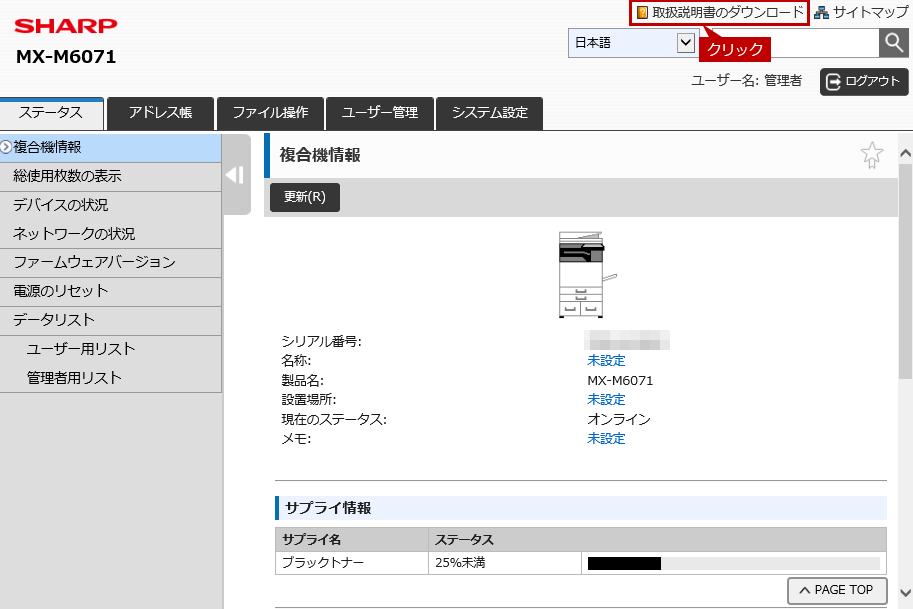Click the SHARP logo
Image resolution: width=913 pixels, height=609 pixels.
66,26
